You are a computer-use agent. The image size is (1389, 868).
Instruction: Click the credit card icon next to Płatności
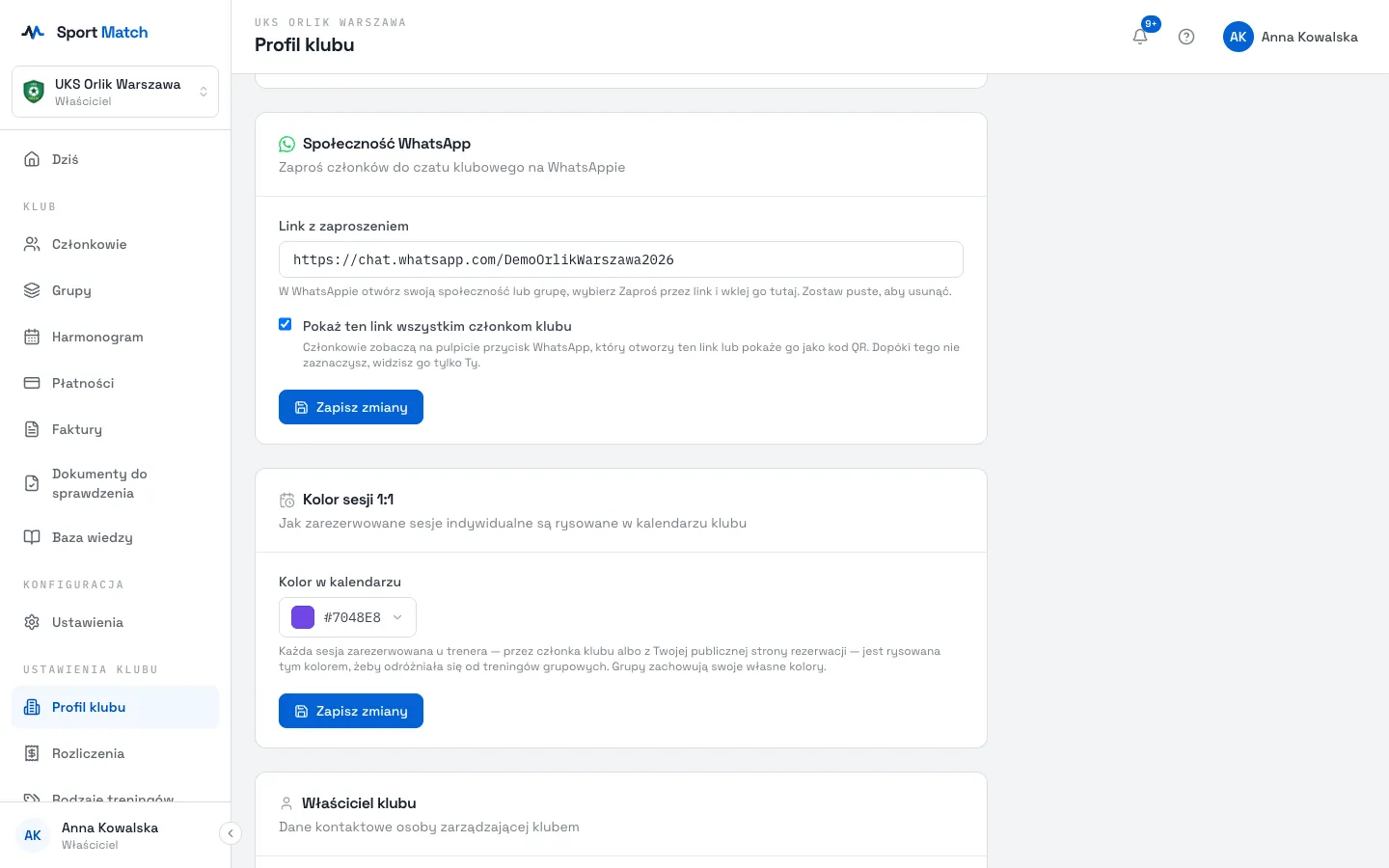click(x=32, y=383)
